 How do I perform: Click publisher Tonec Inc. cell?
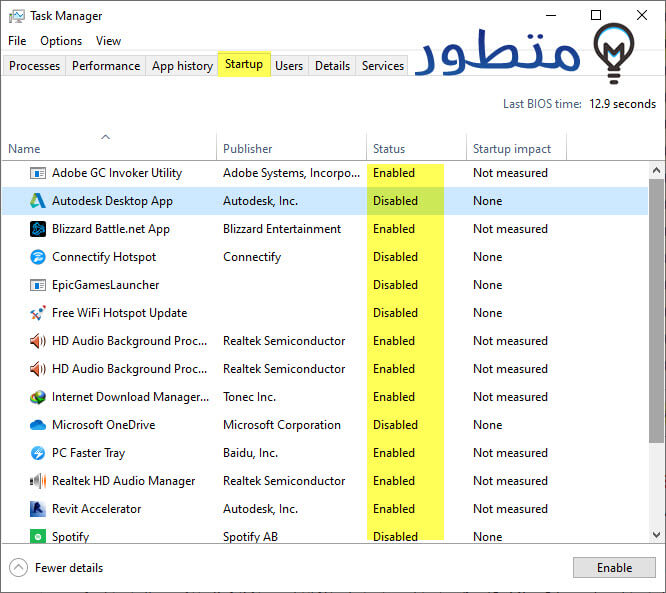pyautogui.click(x=249, y=397)
